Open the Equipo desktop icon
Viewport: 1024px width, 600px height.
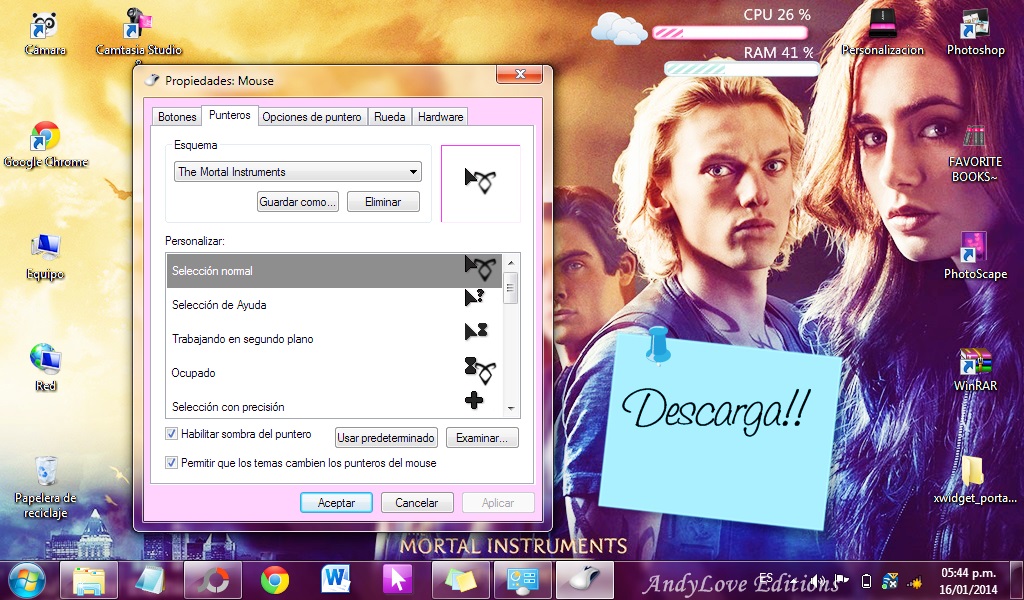(45, 257)
